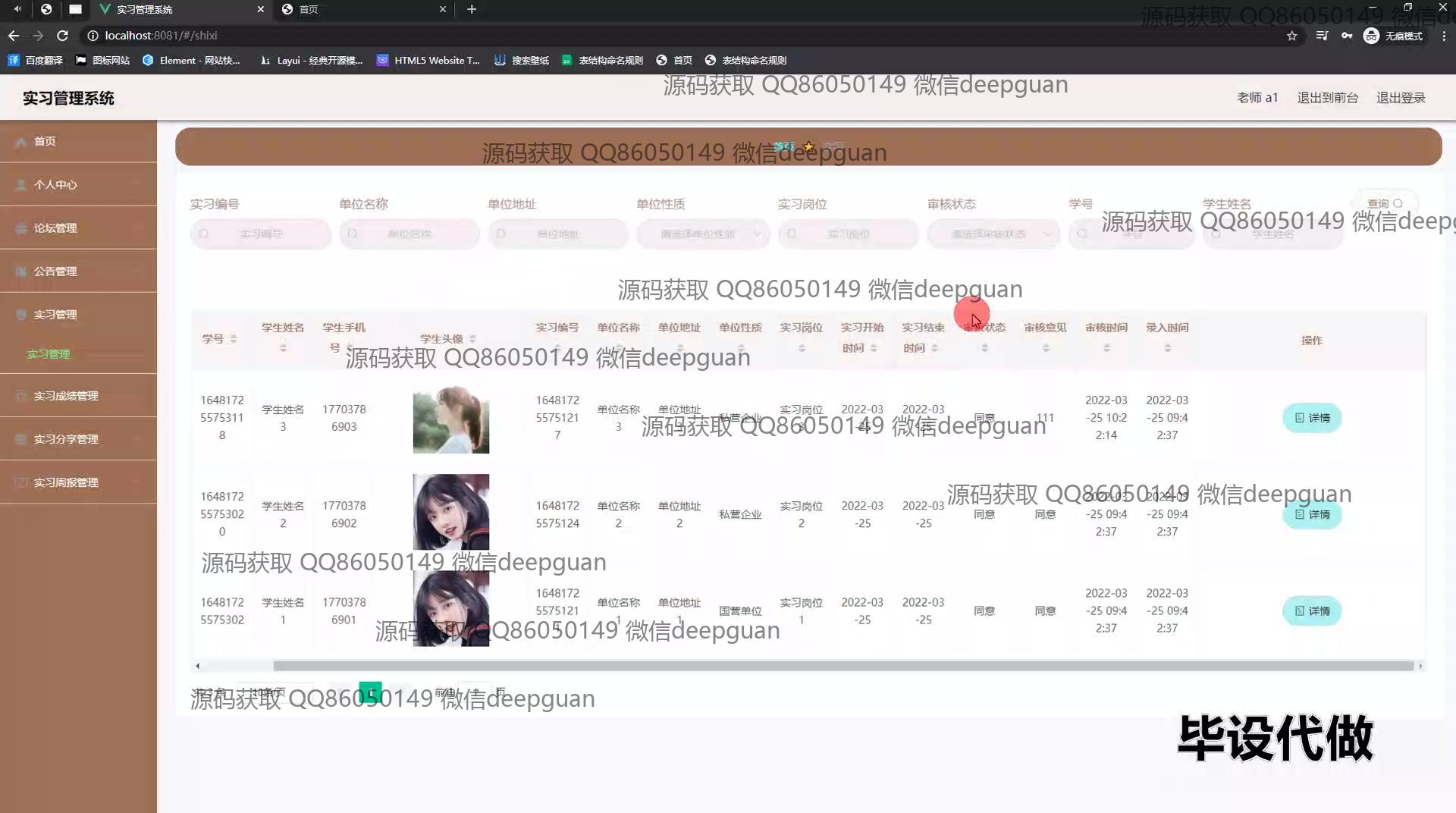The image size is (1456, 813).
Task: Open 详情 for 学生姓名2 row
Action: click(x=1312, y=514)
